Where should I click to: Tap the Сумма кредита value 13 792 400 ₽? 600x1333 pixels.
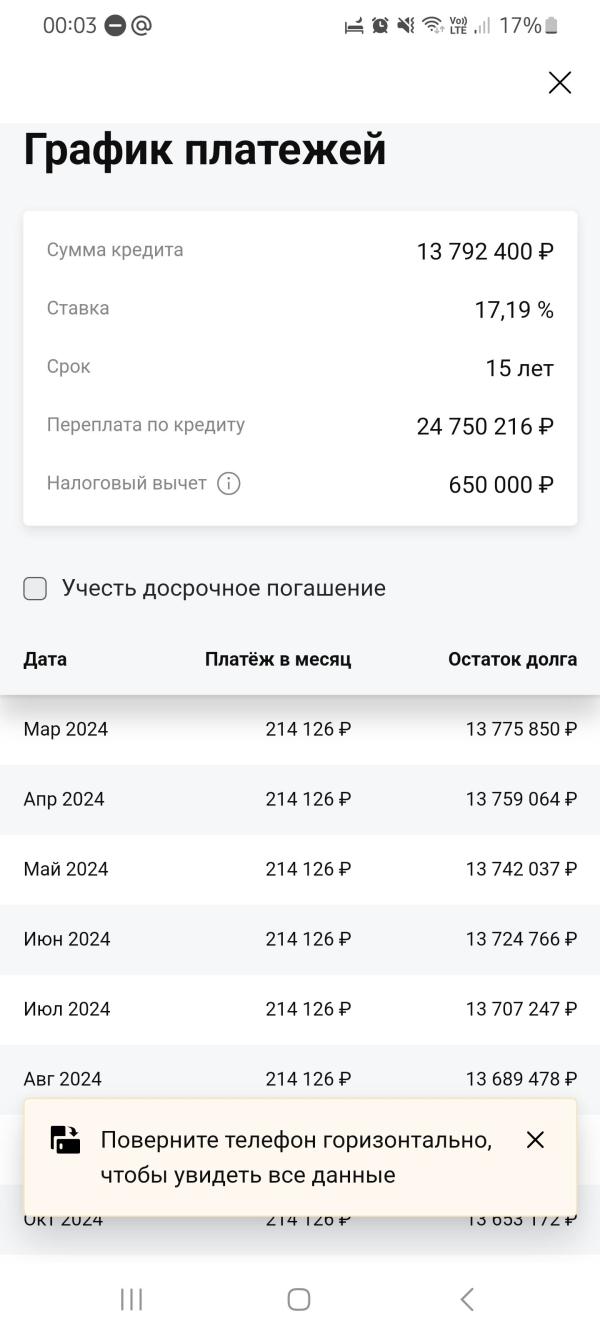485,252
